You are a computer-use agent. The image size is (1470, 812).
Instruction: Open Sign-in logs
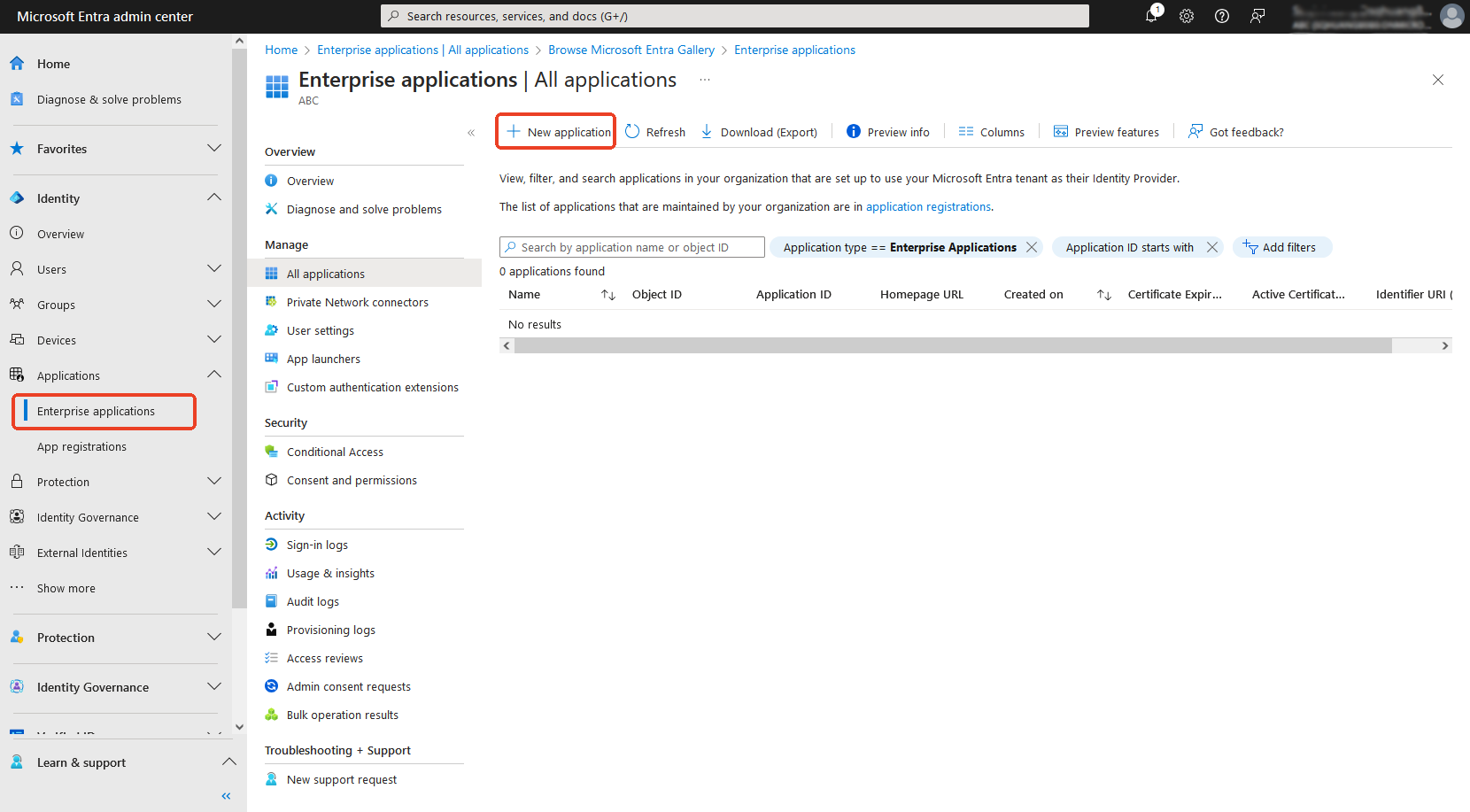[x=317, y=545]
